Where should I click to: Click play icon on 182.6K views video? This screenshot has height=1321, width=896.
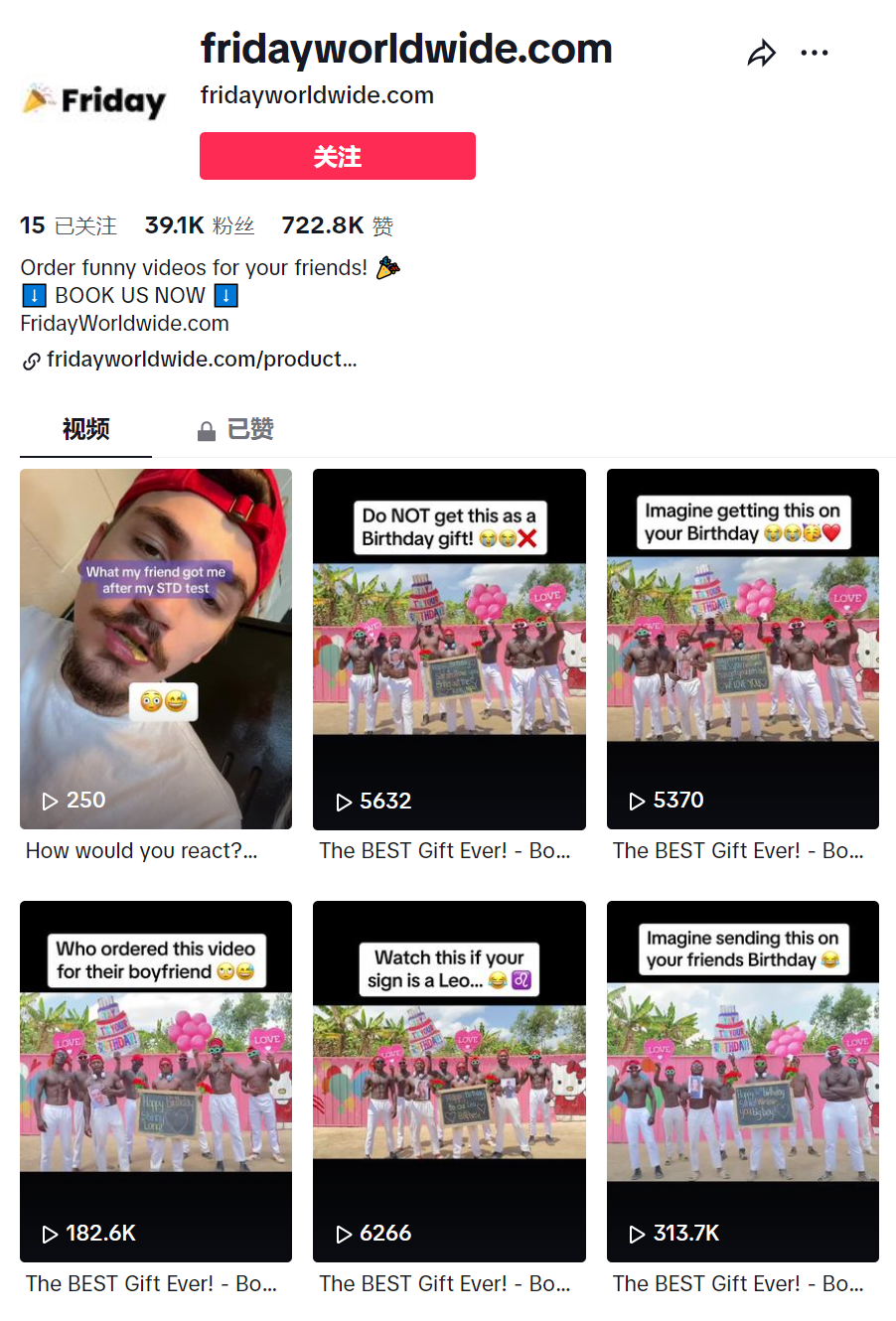click(50, 1234)
